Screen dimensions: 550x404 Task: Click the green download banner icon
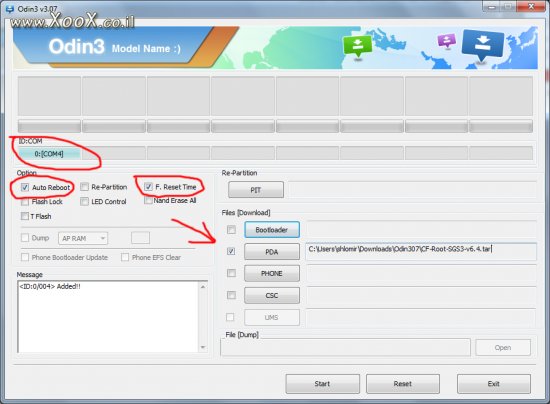[x=357, y=46]
